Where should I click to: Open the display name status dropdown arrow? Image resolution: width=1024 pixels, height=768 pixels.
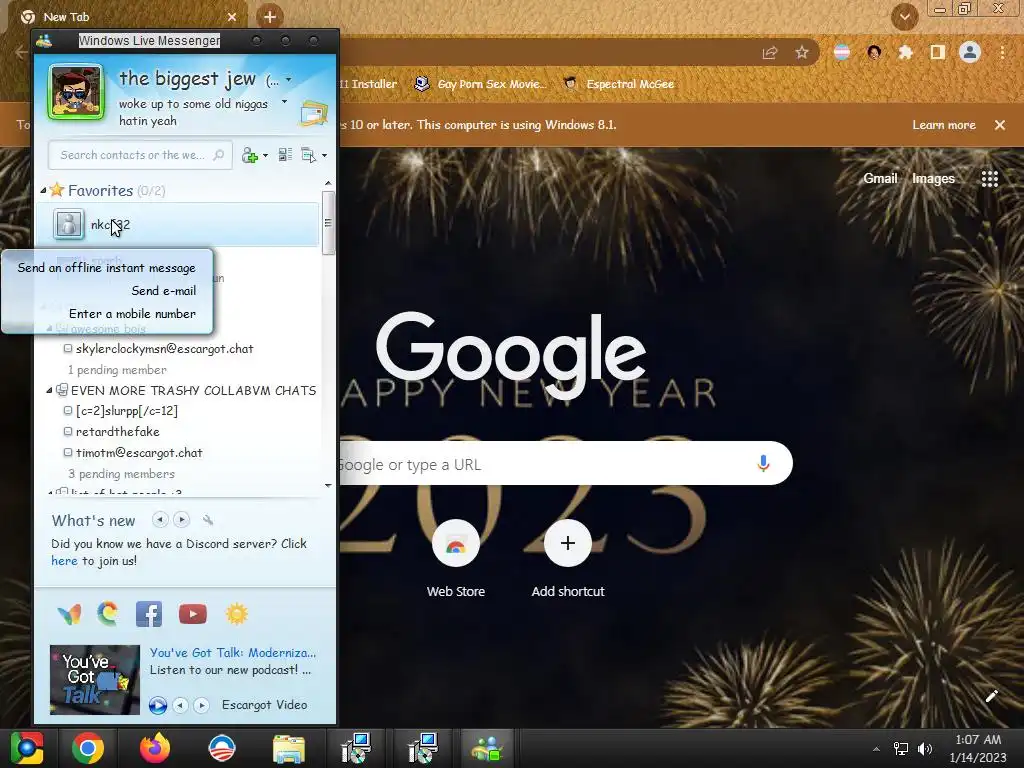pos(288,80)
